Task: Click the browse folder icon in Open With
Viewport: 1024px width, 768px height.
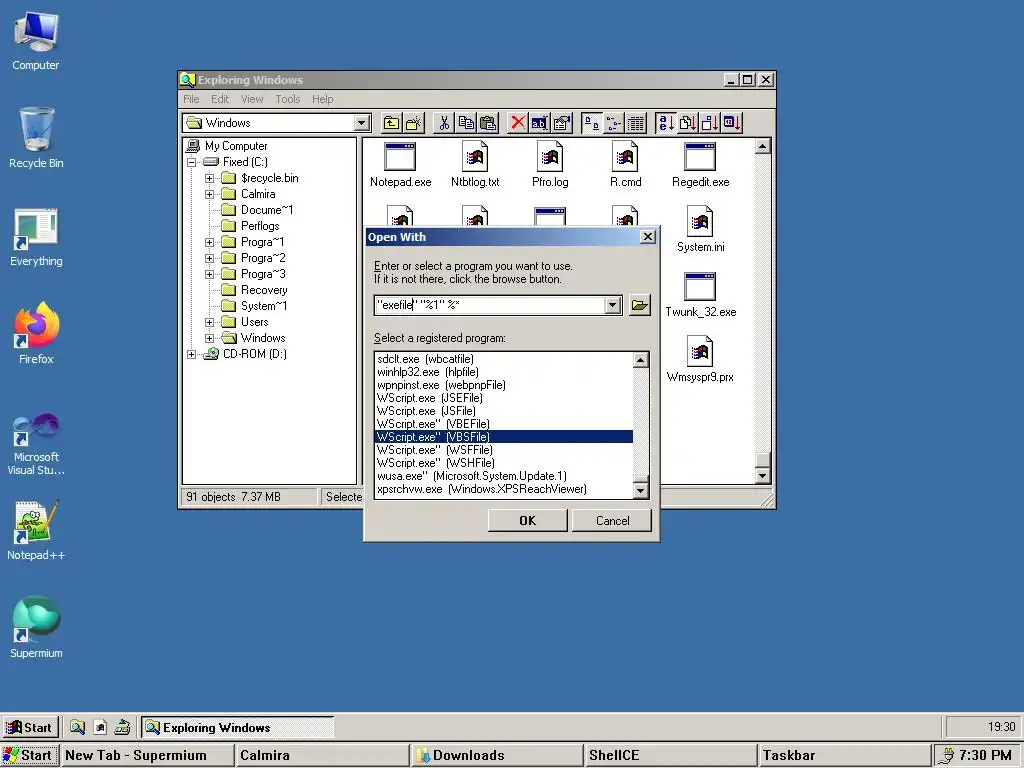Action: click(x=639, y=305)
